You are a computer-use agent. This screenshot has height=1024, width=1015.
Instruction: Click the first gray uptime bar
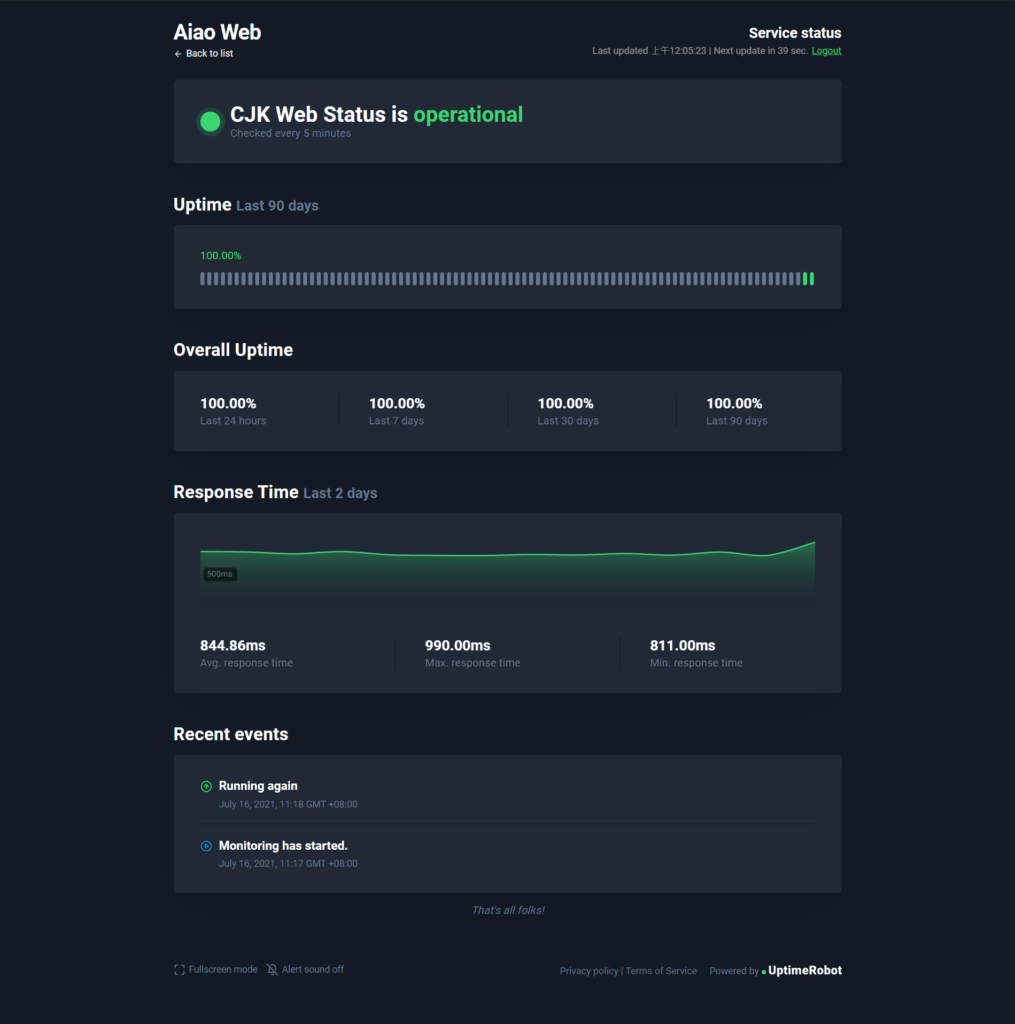(202, 279)
